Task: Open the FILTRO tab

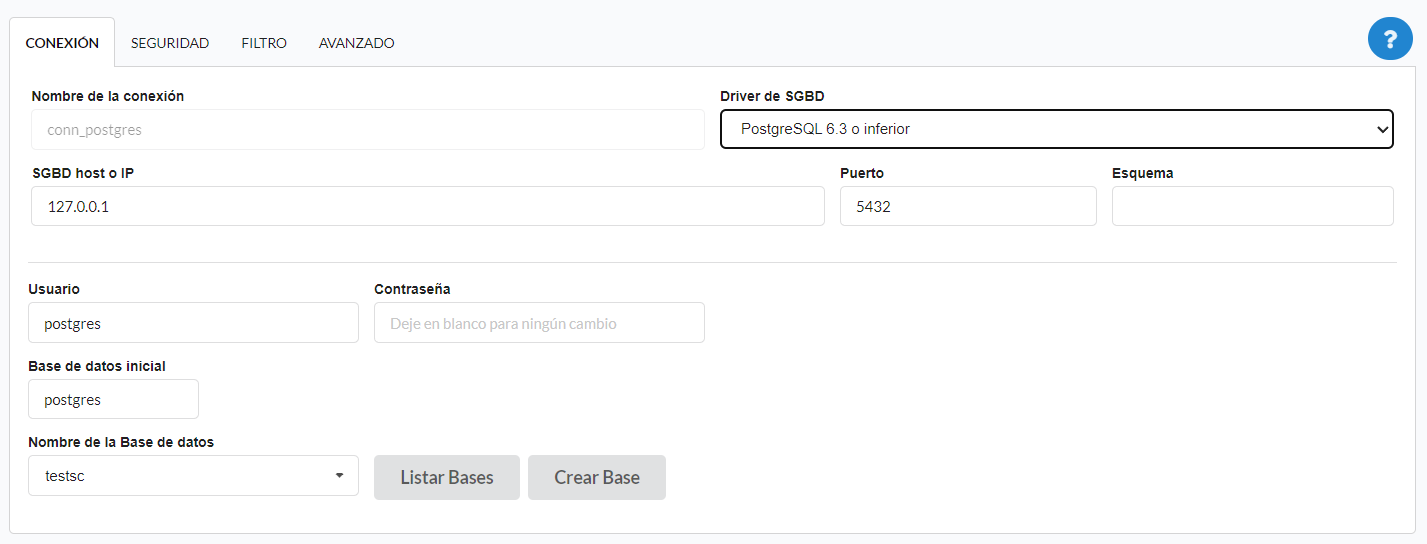Action: pos(264,43)
